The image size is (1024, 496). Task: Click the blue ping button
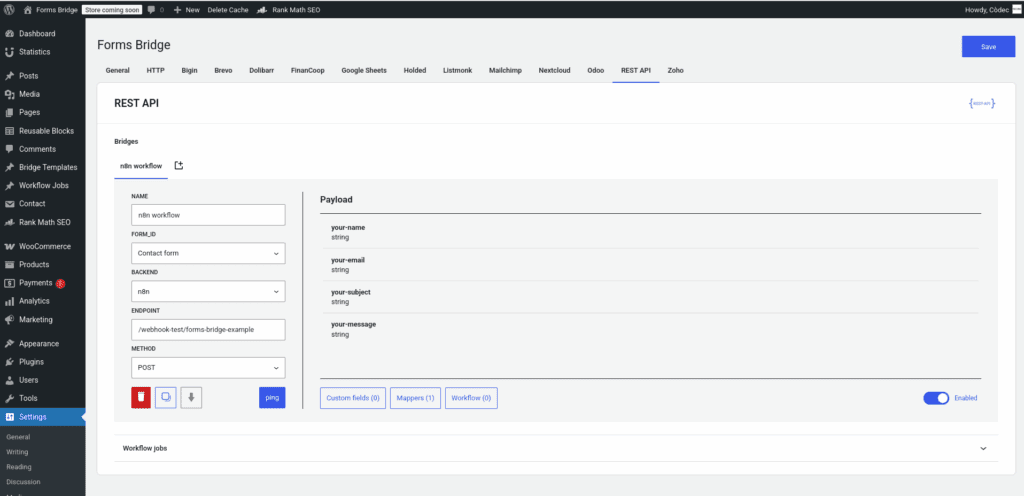pos(272,397)
